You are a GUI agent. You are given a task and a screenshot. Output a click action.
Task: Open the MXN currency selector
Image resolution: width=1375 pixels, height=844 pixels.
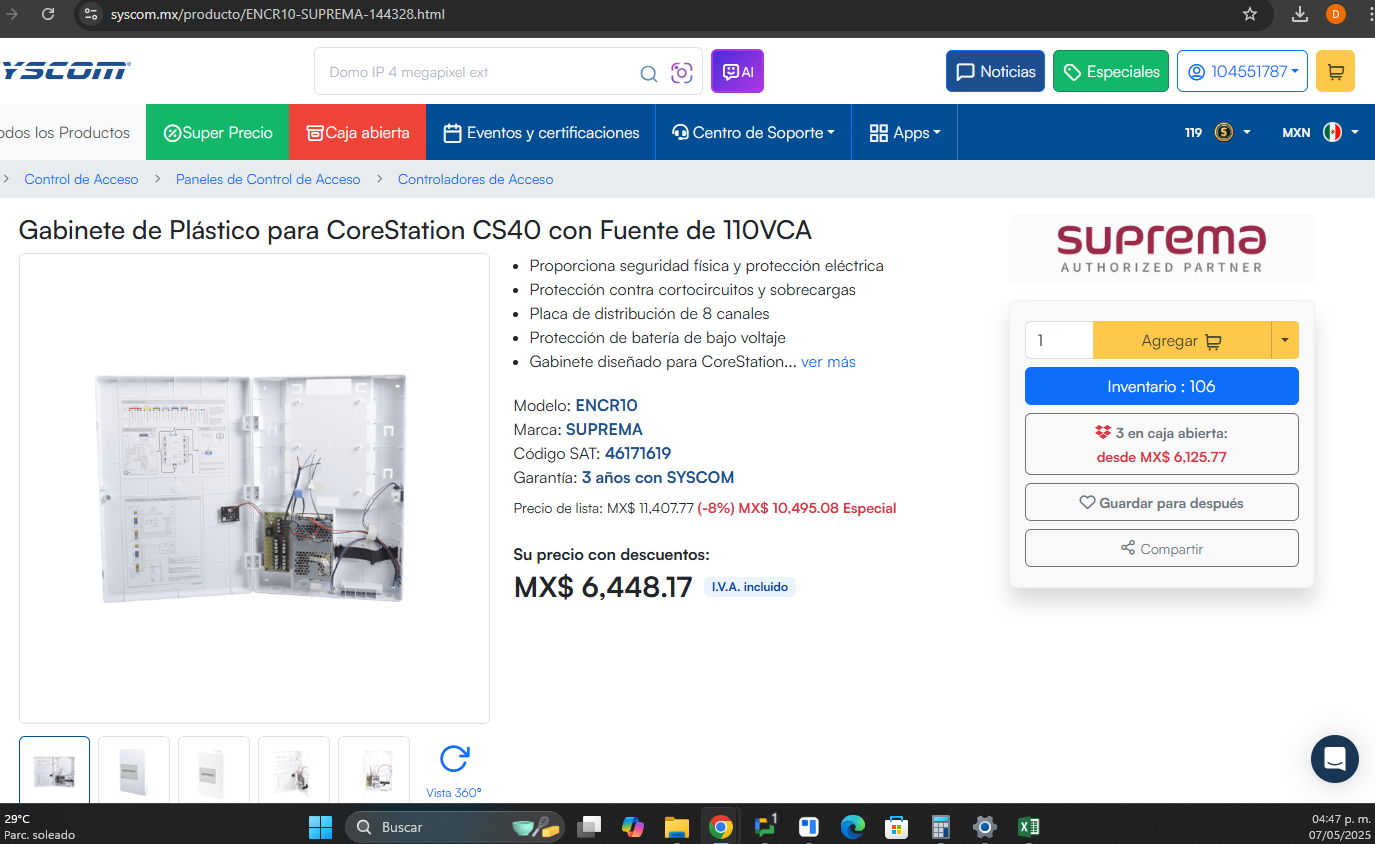pos(1320,132)
